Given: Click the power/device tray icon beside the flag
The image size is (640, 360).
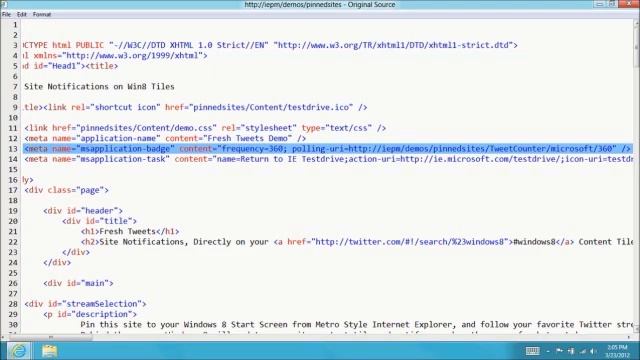Looking at the screenshot, I should 571,351.
